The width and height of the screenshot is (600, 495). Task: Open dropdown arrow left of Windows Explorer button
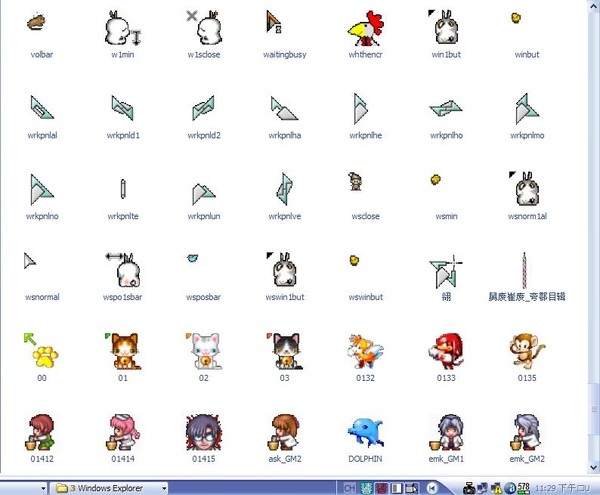pos(43,488)
